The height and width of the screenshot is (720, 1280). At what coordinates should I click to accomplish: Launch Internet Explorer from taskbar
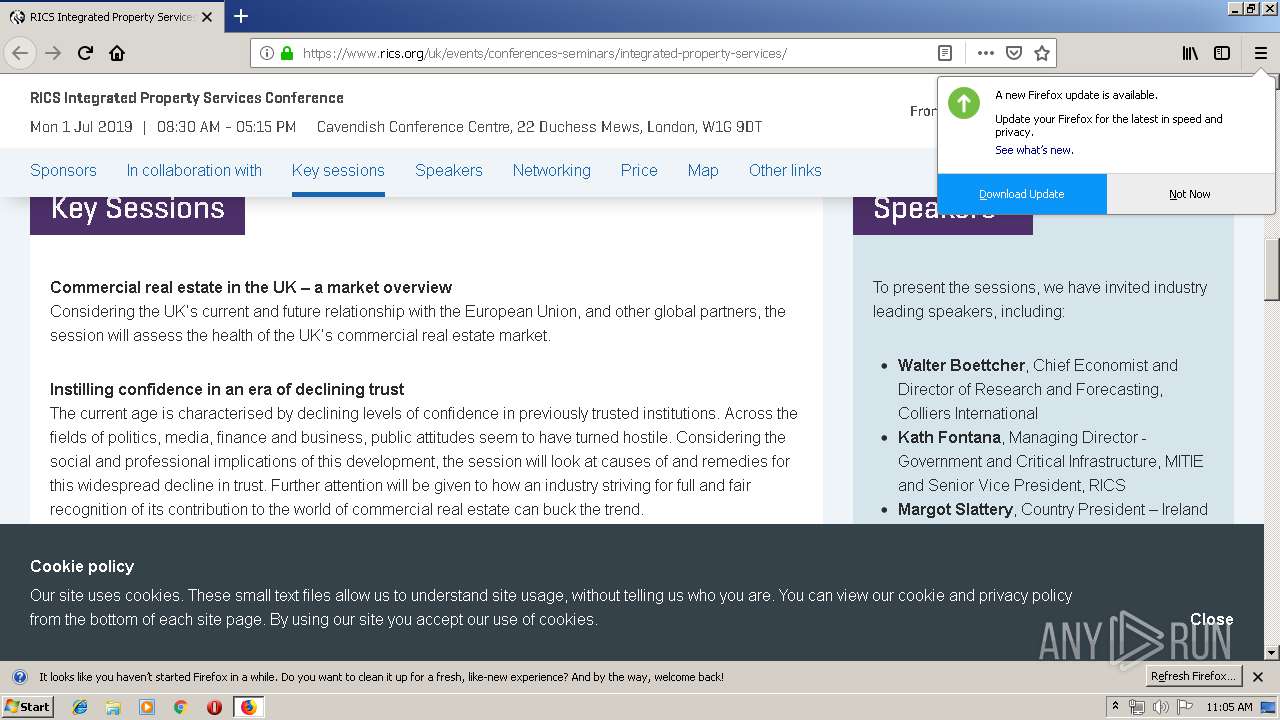point(80,707)
